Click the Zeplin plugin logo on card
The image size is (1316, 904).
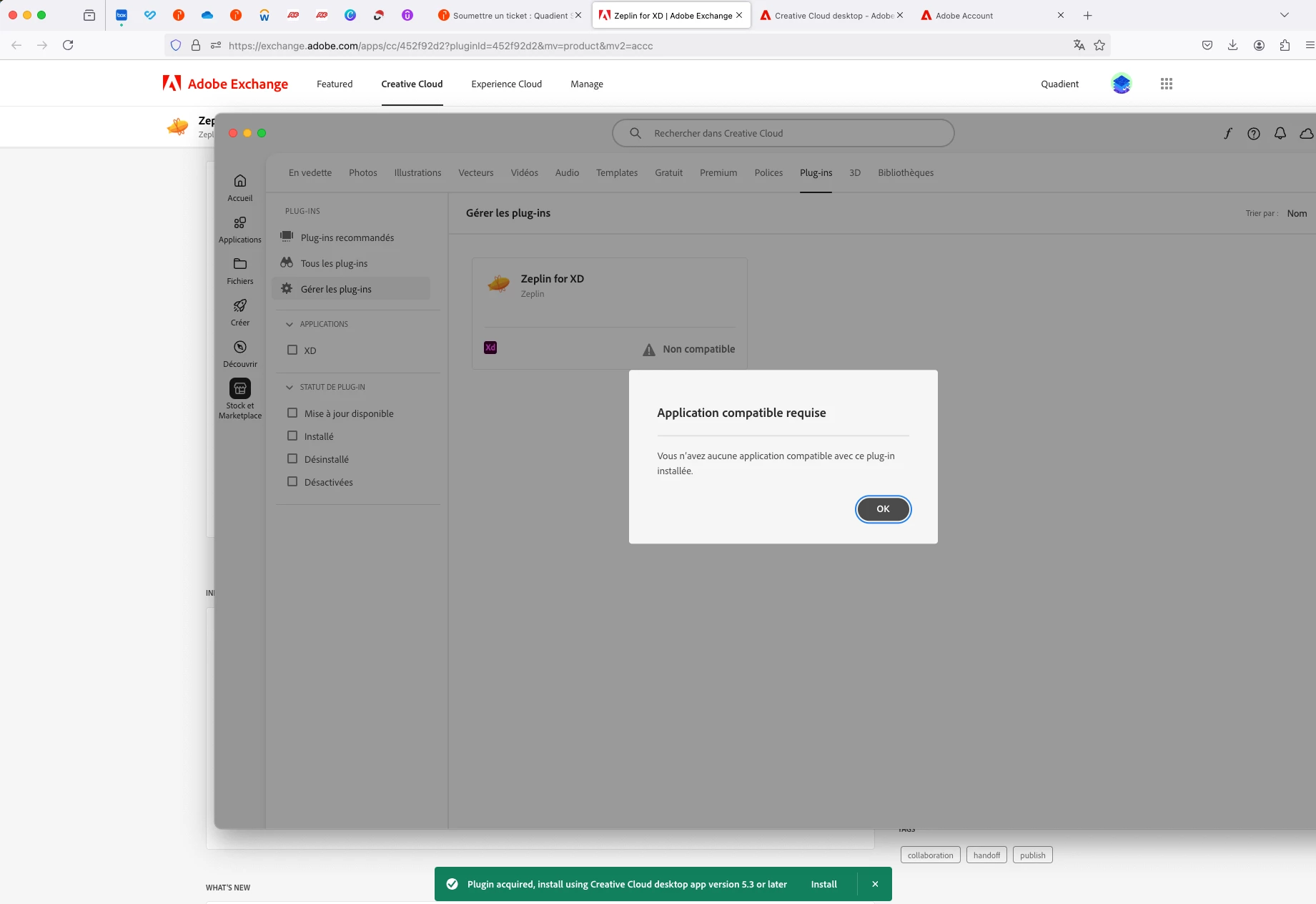tap(499, 284)
